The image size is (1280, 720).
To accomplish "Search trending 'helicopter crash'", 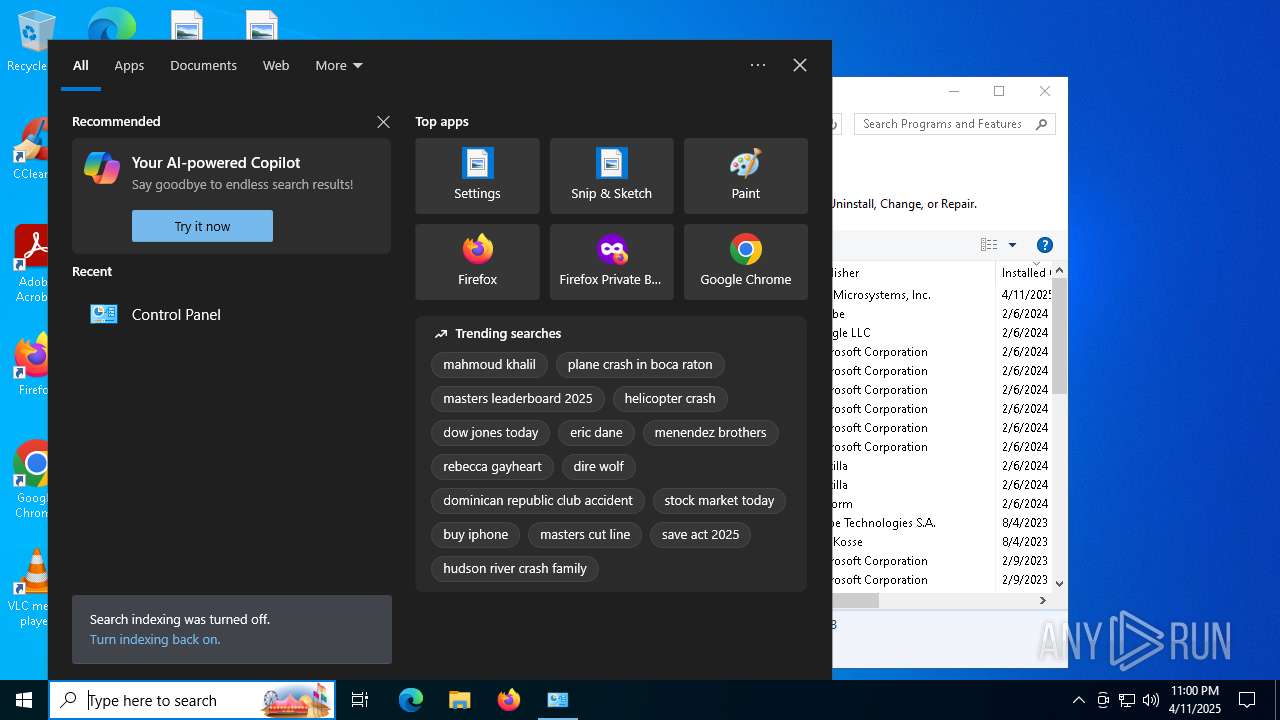I will tap(670, 399).
